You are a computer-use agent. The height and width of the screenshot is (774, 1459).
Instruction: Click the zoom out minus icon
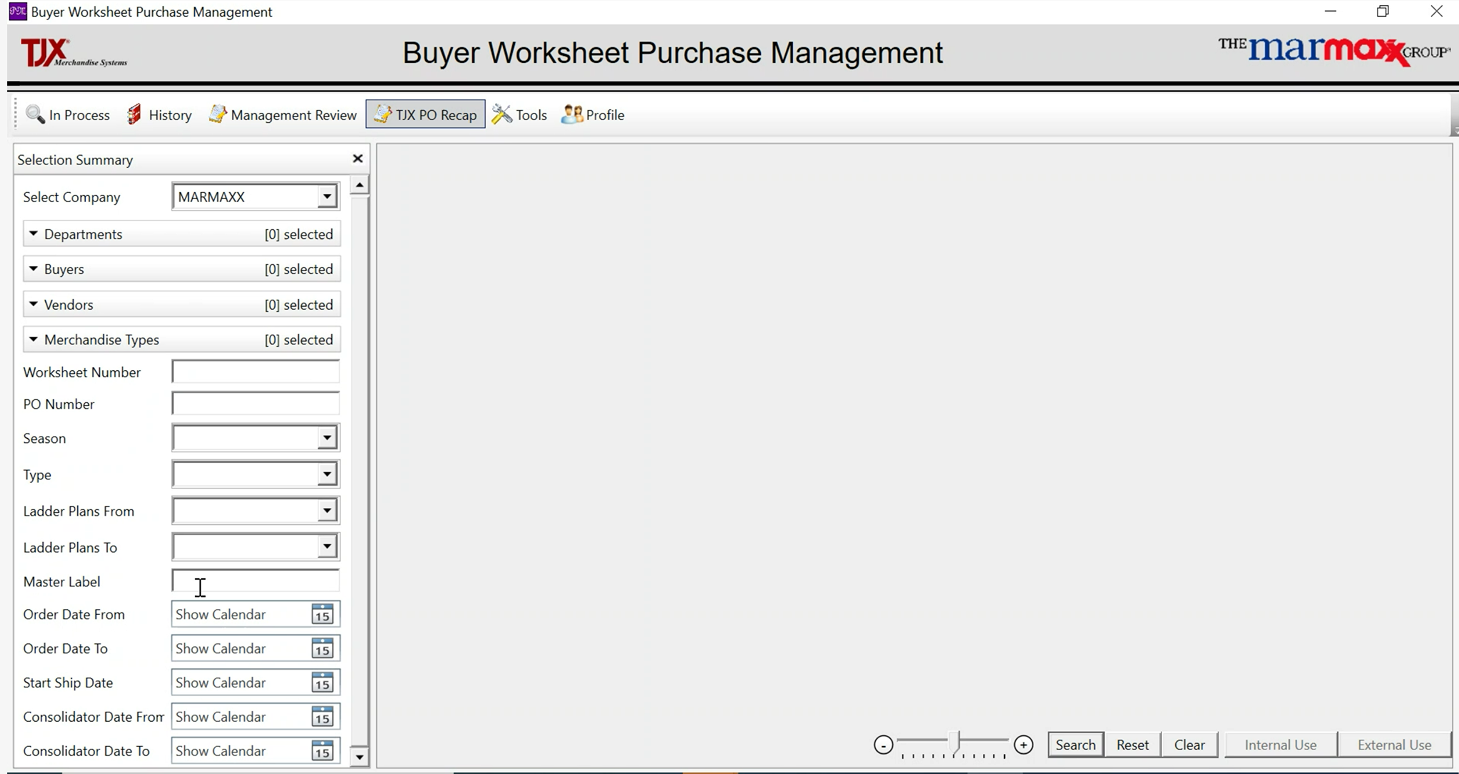tap(883, 745)
